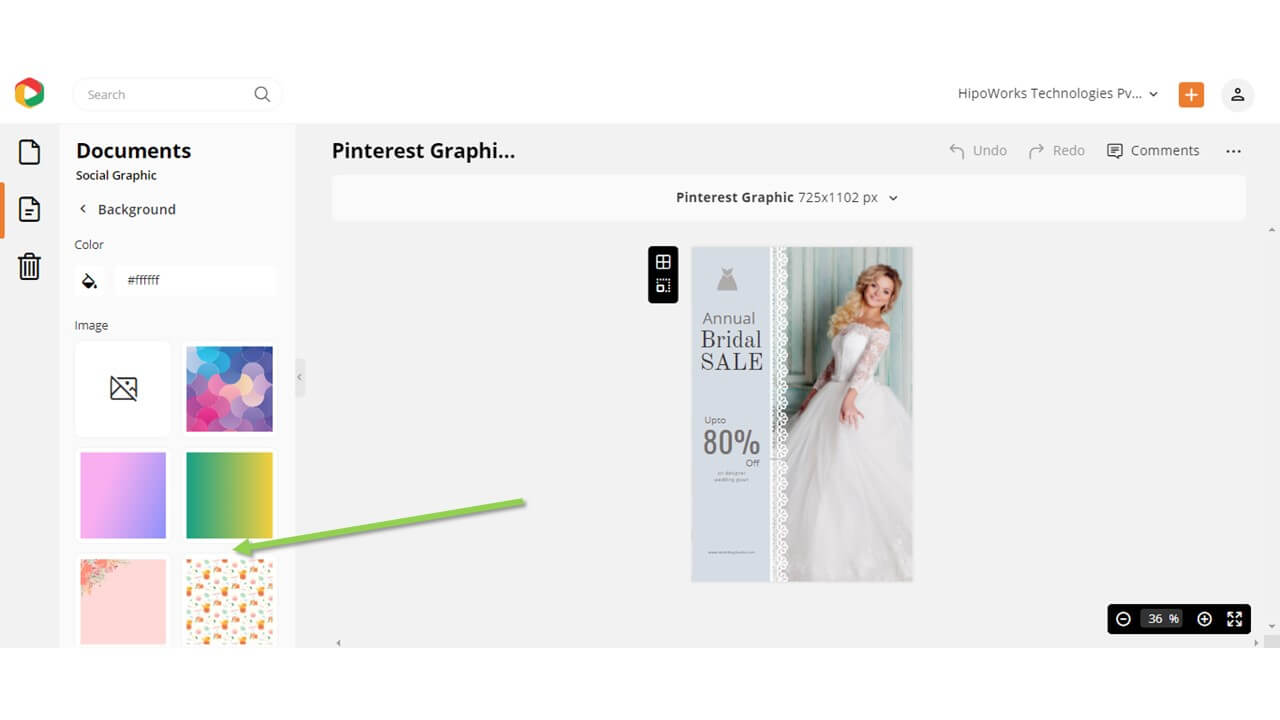The width and height of the screenshot is (1280, 720).
Task: Zoom out with the minus control
Action: [x=1124, y=619]
